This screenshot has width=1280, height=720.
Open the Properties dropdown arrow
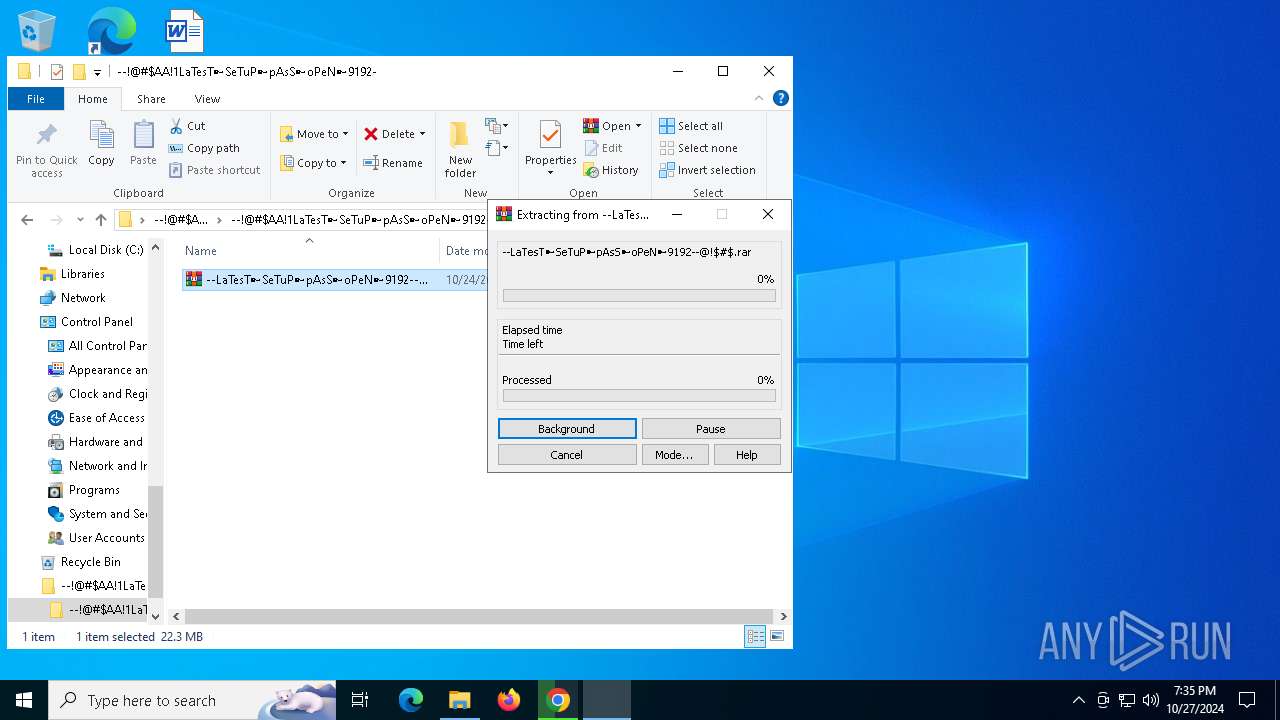point(550,173)
